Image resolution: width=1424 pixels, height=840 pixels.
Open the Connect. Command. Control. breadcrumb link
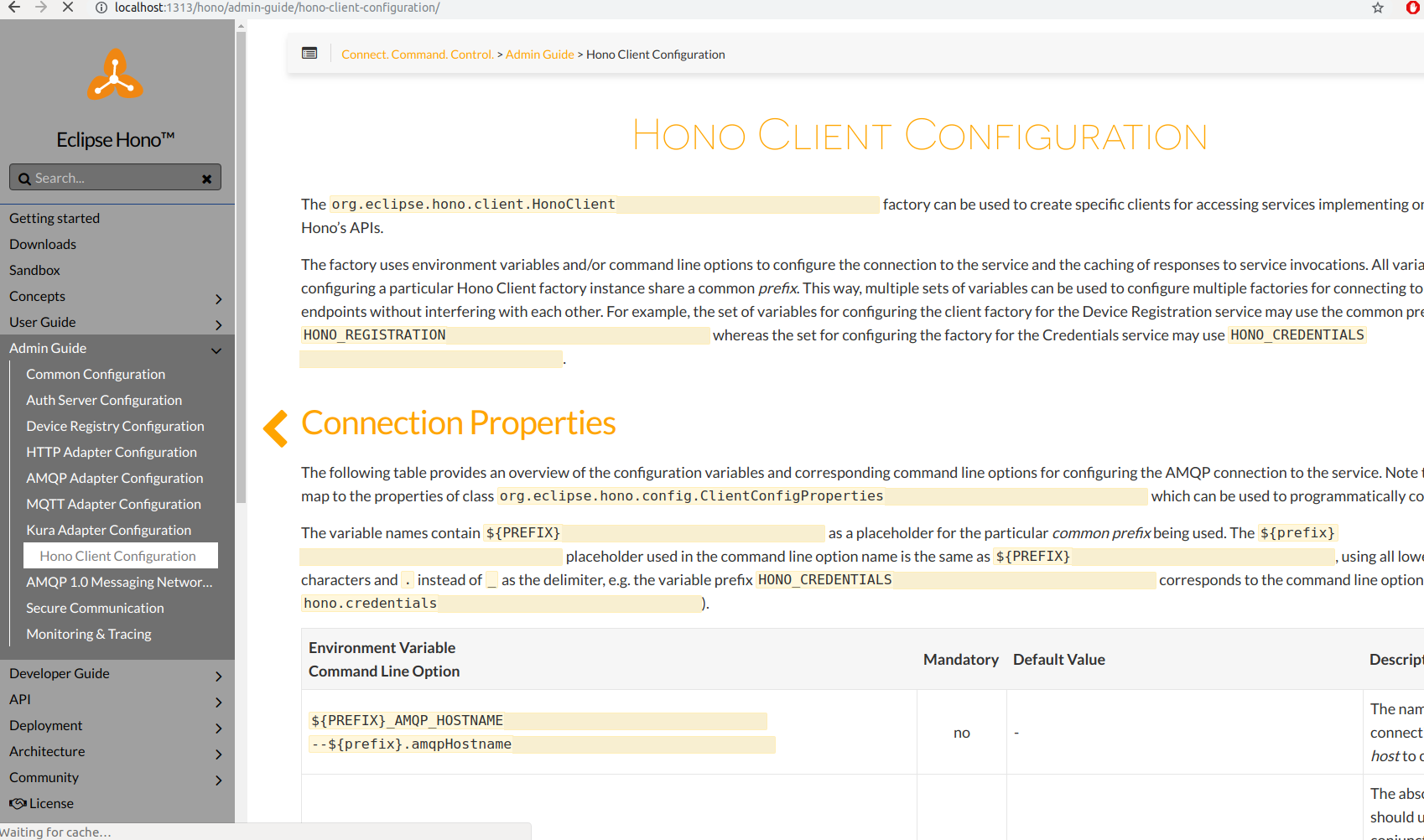418,54
